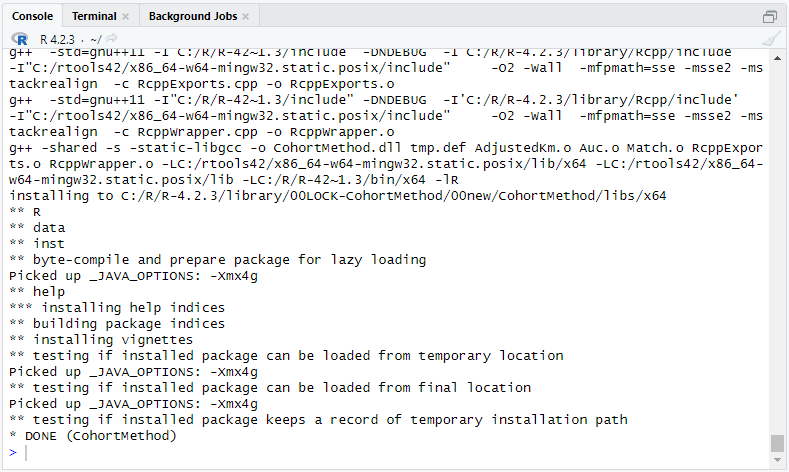Click the scrollbar down arrow
789x472 pixels.
(x=777, y=460)
